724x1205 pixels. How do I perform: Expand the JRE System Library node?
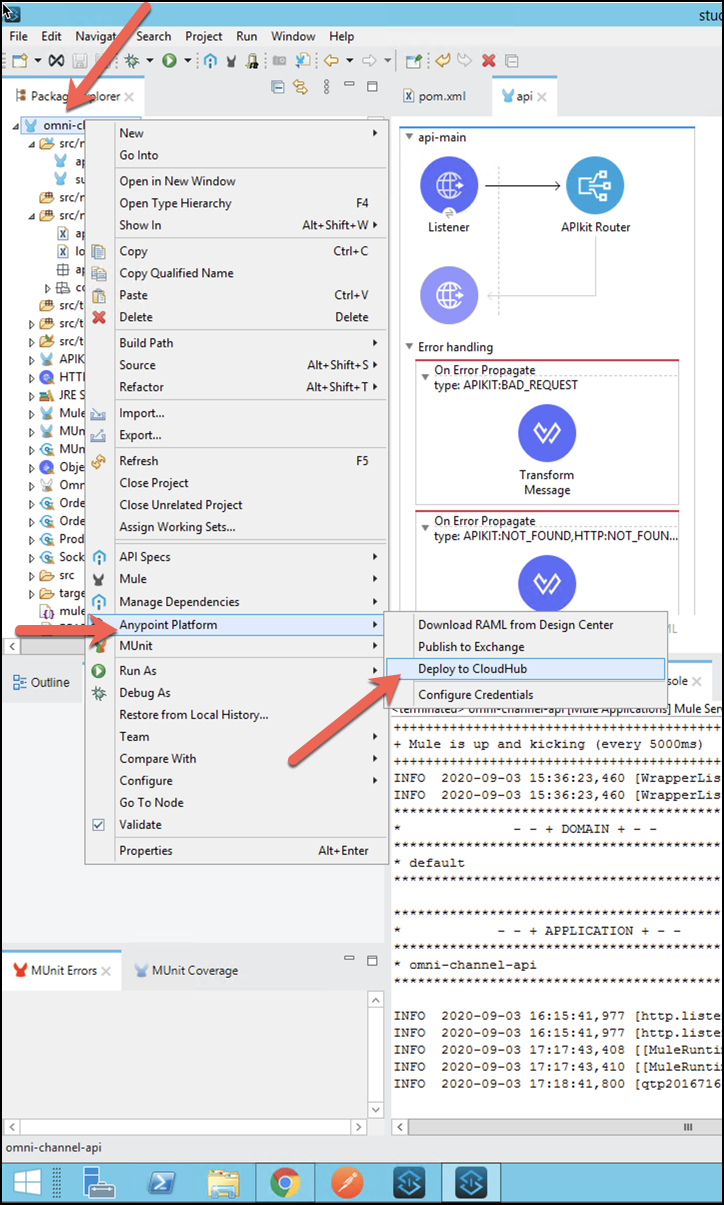coord(32,395)
